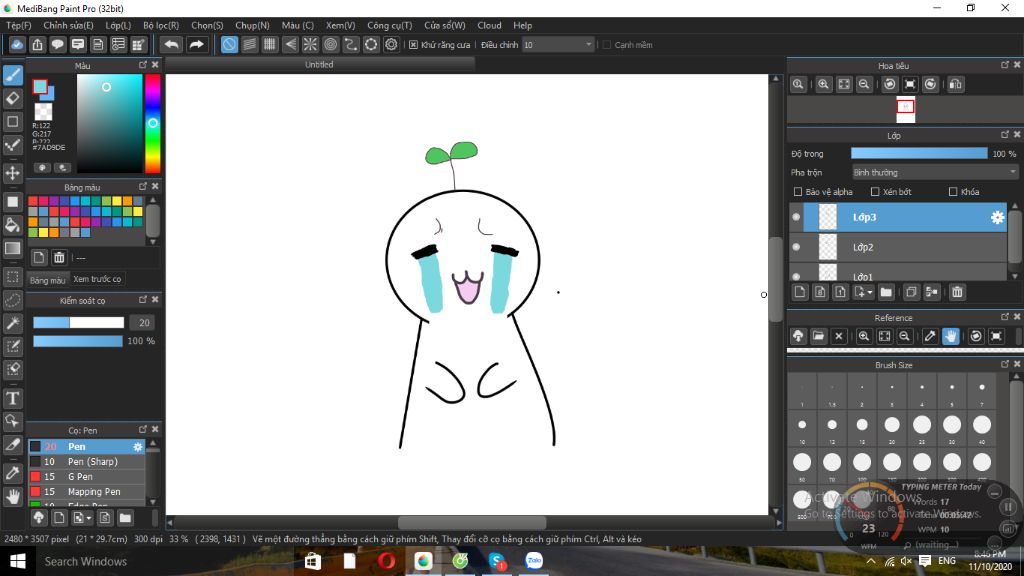
Task: Hide the Lớp3 layer
Action: click(x=796, y=217)
